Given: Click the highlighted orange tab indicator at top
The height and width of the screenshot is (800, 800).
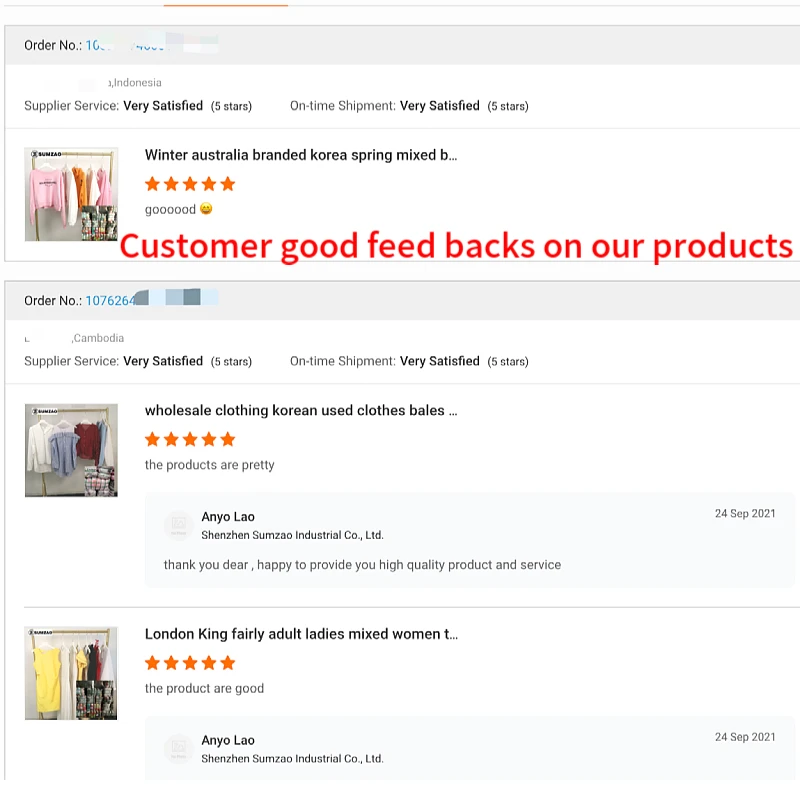Looking at the screenshot, I should point(226,4).
